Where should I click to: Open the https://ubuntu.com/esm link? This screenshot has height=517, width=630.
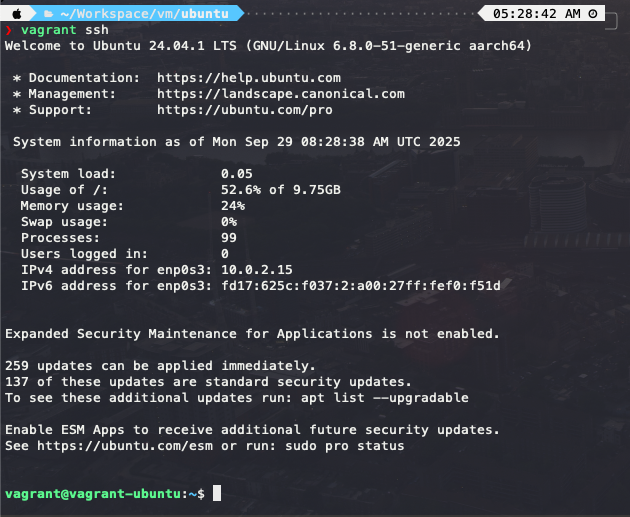pos(125,446)
